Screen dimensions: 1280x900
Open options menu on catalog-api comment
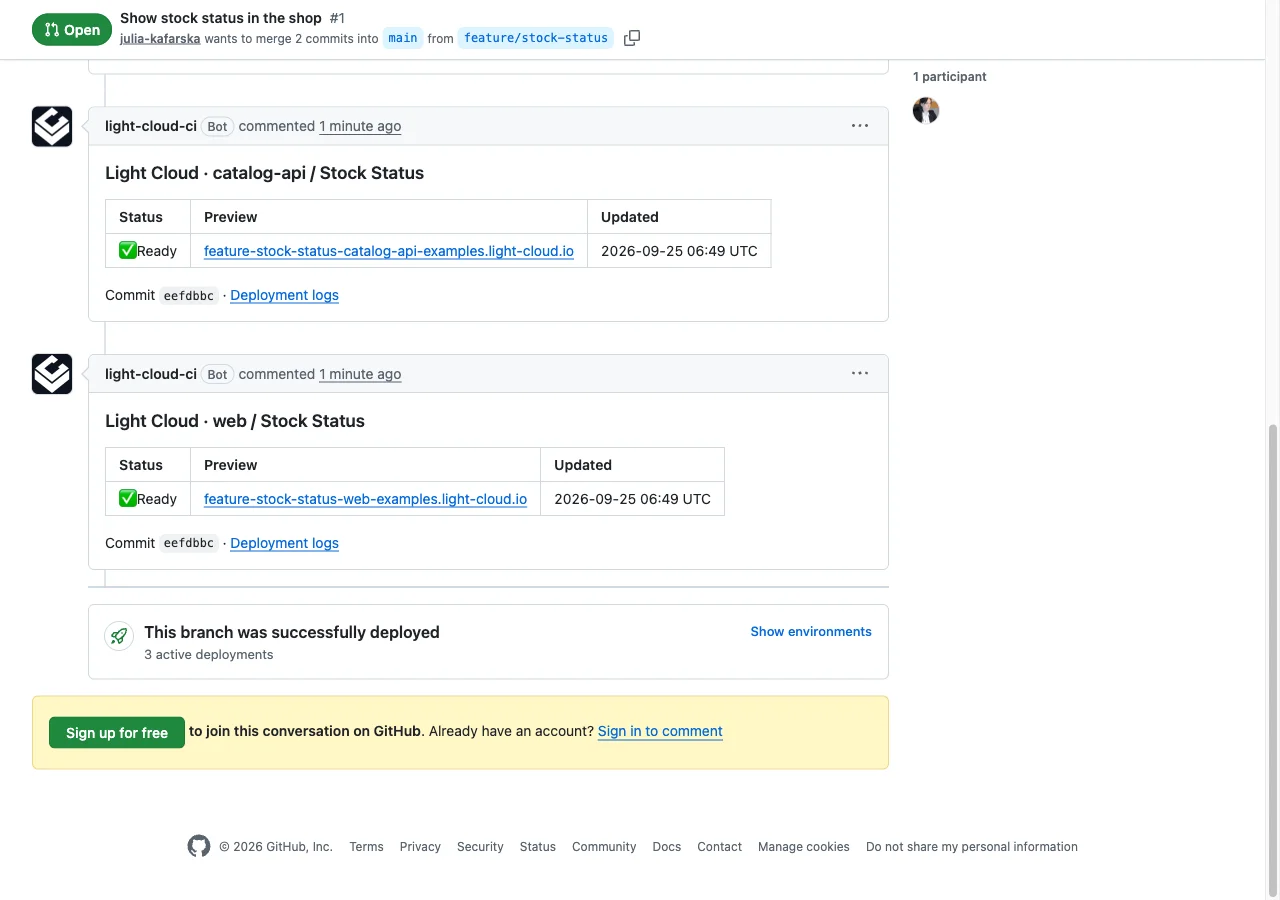860,126
